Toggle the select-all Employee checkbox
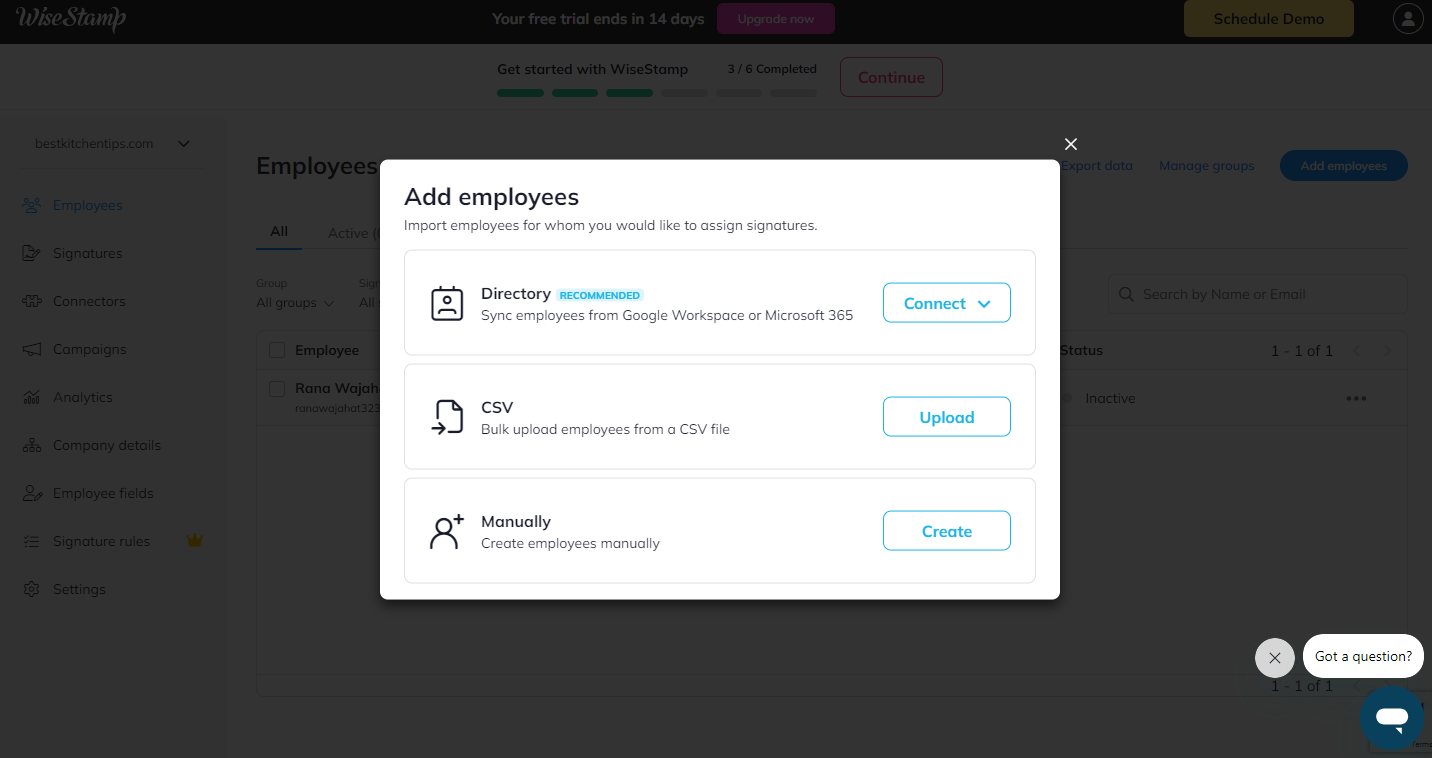 coord(277,350)
